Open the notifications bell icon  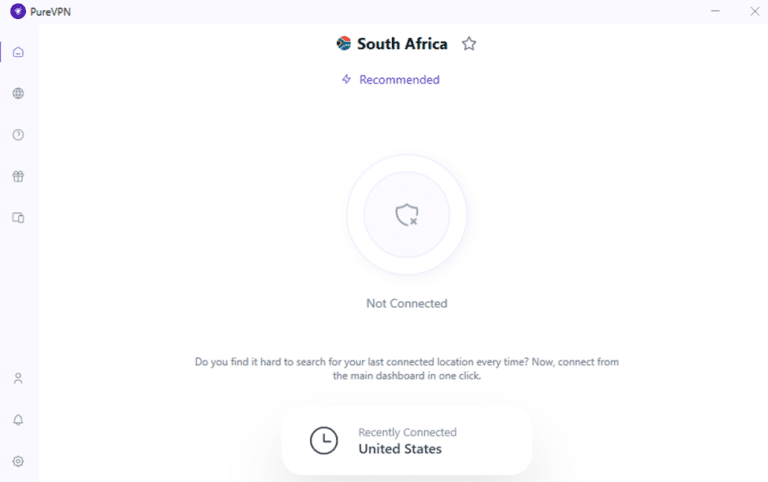(18, 420)
